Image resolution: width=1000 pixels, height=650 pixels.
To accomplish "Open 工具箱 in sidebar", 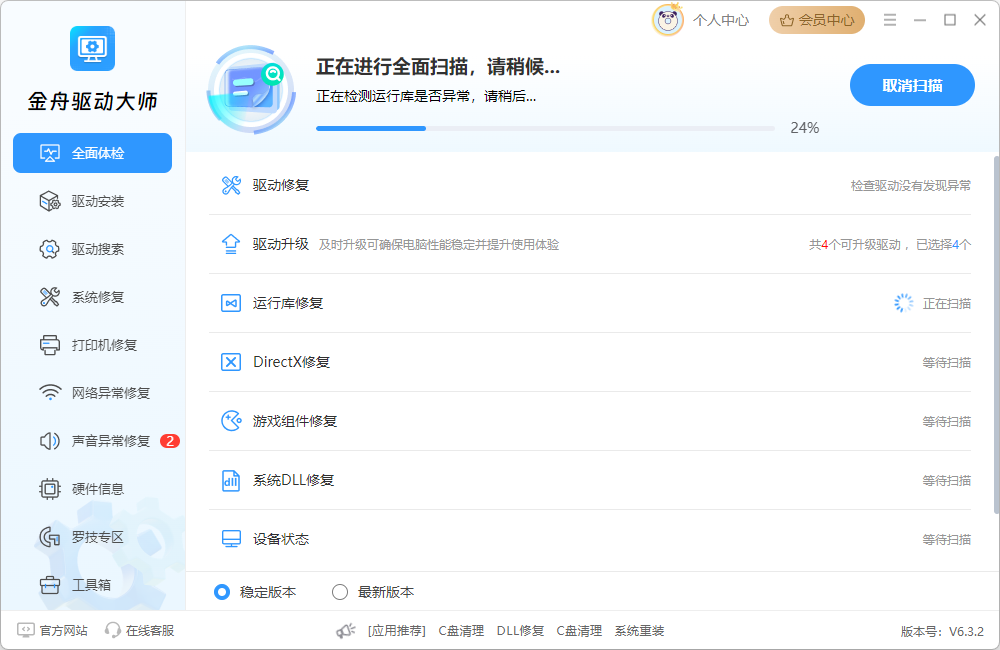I will click(92, 585).
